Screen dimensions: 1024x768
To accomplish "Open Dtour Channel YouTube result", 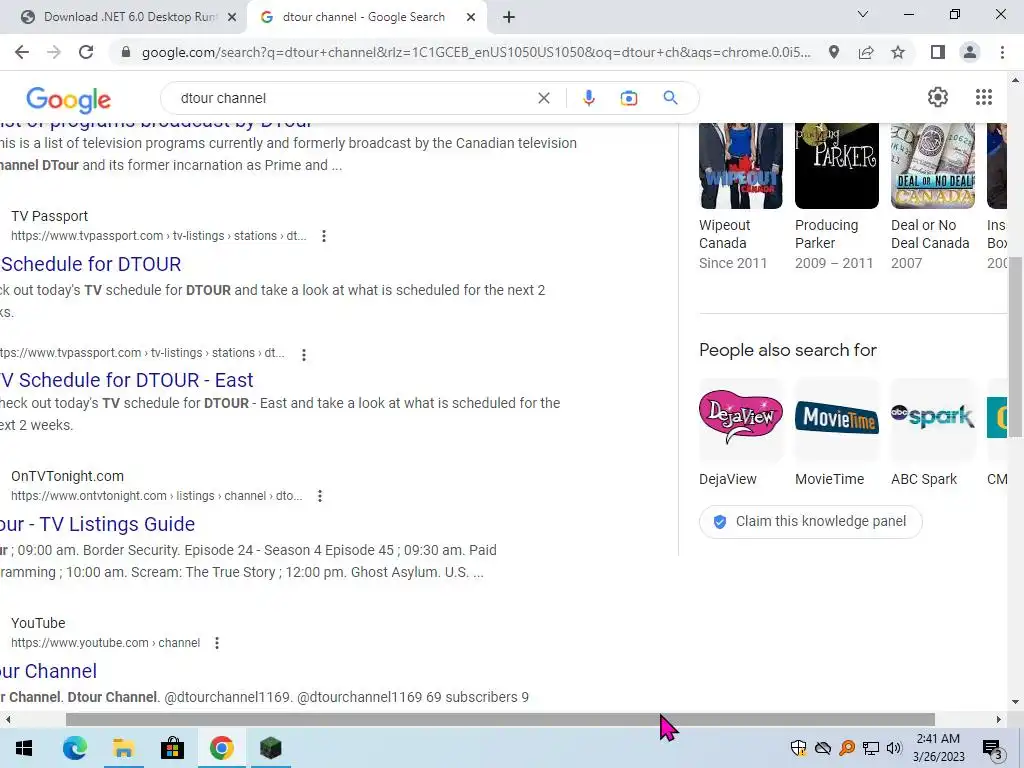I will [x=48, y=671].
